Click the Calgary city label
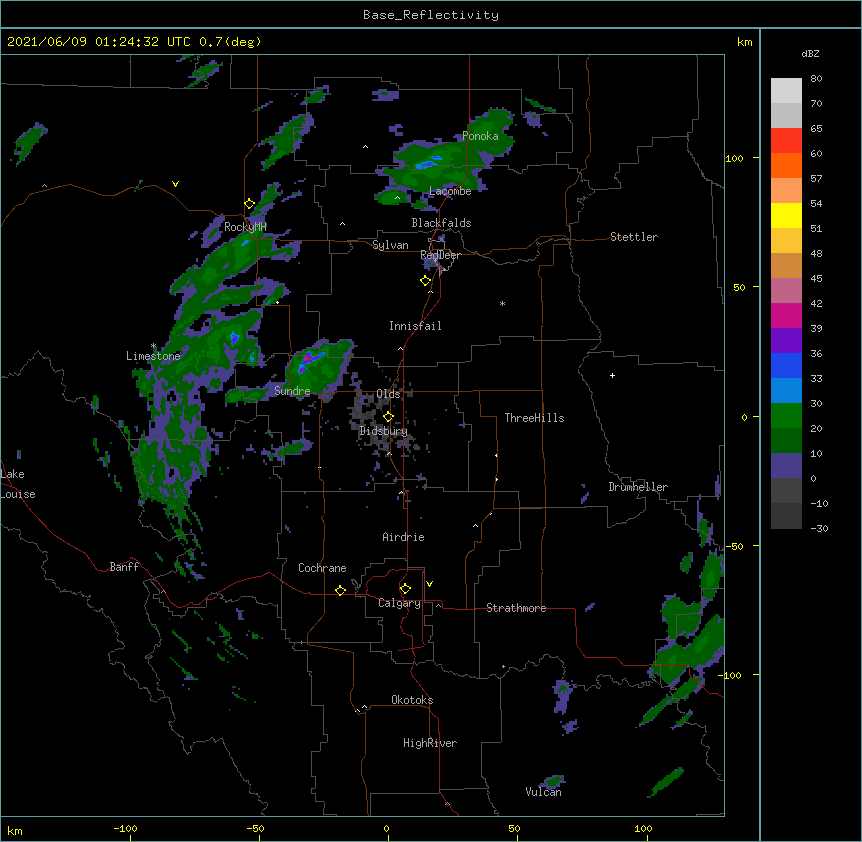The image size is (862, 842). 399,603
